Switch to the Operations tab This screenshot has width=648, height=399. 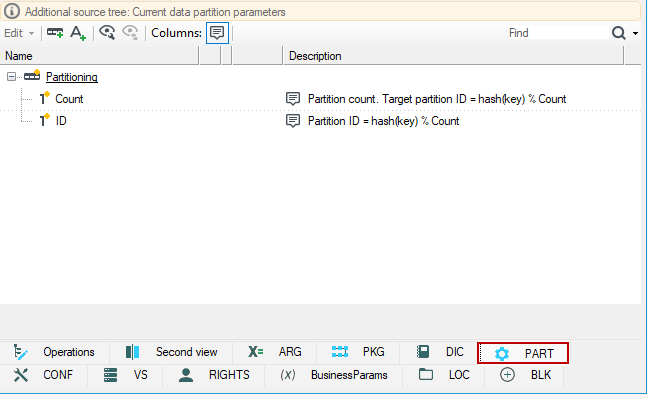pos(54,352)
